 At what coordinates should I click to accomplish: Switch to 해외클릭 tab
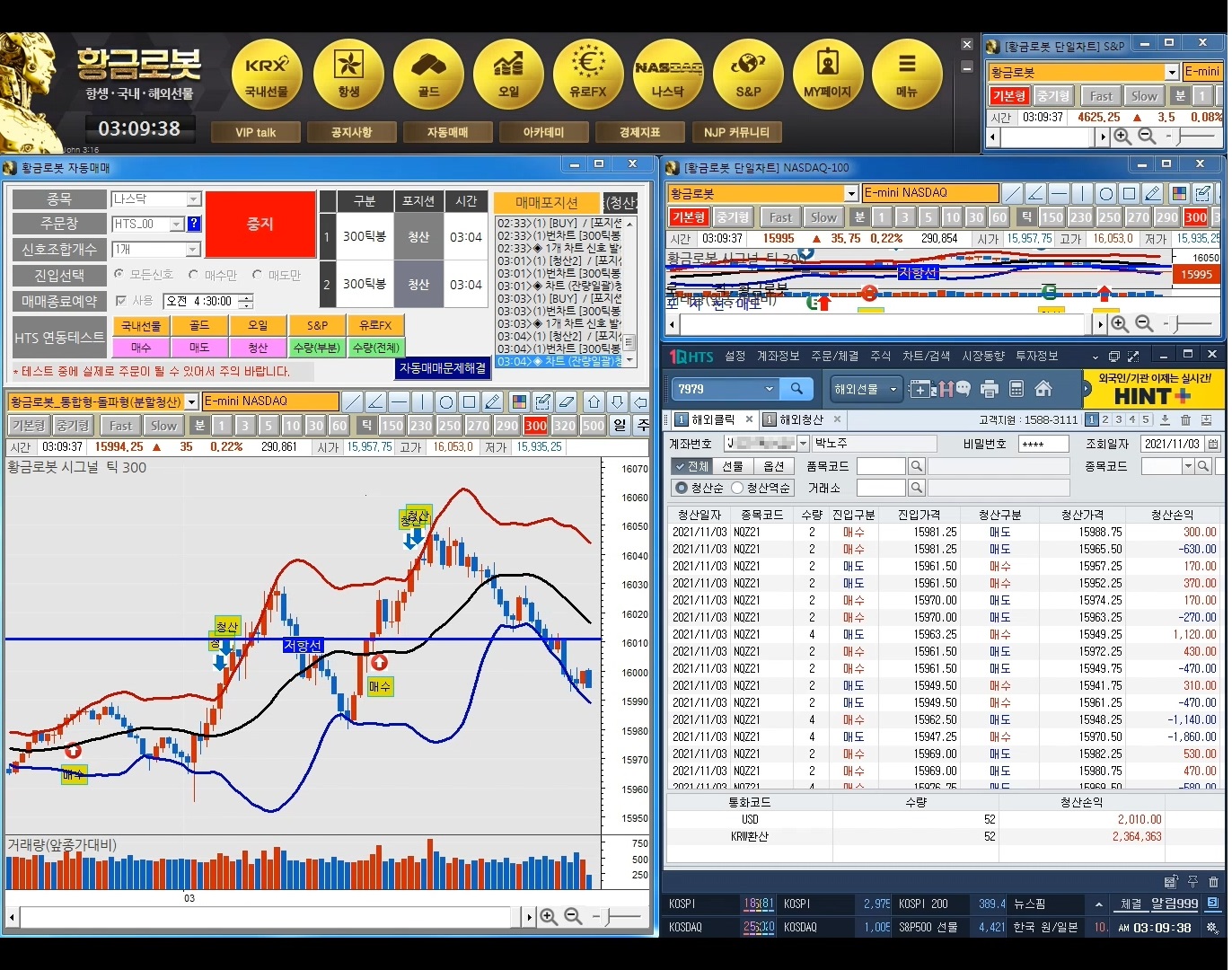pyautogui.click(x=713, y=419)
